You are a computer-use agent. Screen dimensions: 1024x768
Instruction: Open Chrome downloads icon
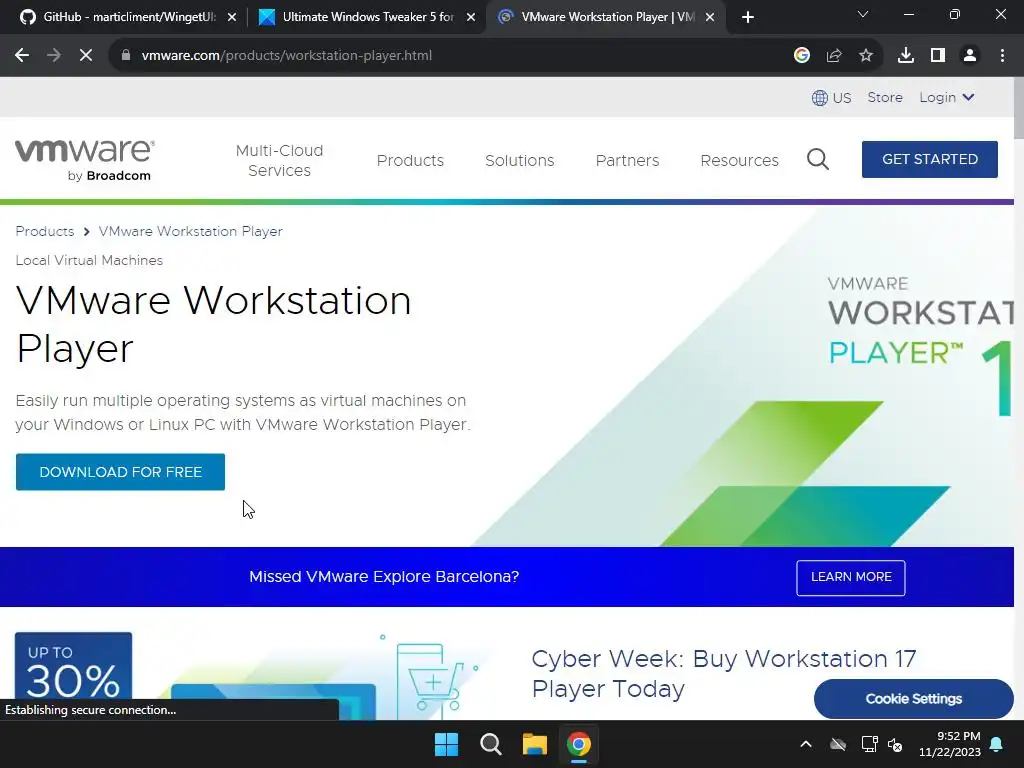pos(906,56)
